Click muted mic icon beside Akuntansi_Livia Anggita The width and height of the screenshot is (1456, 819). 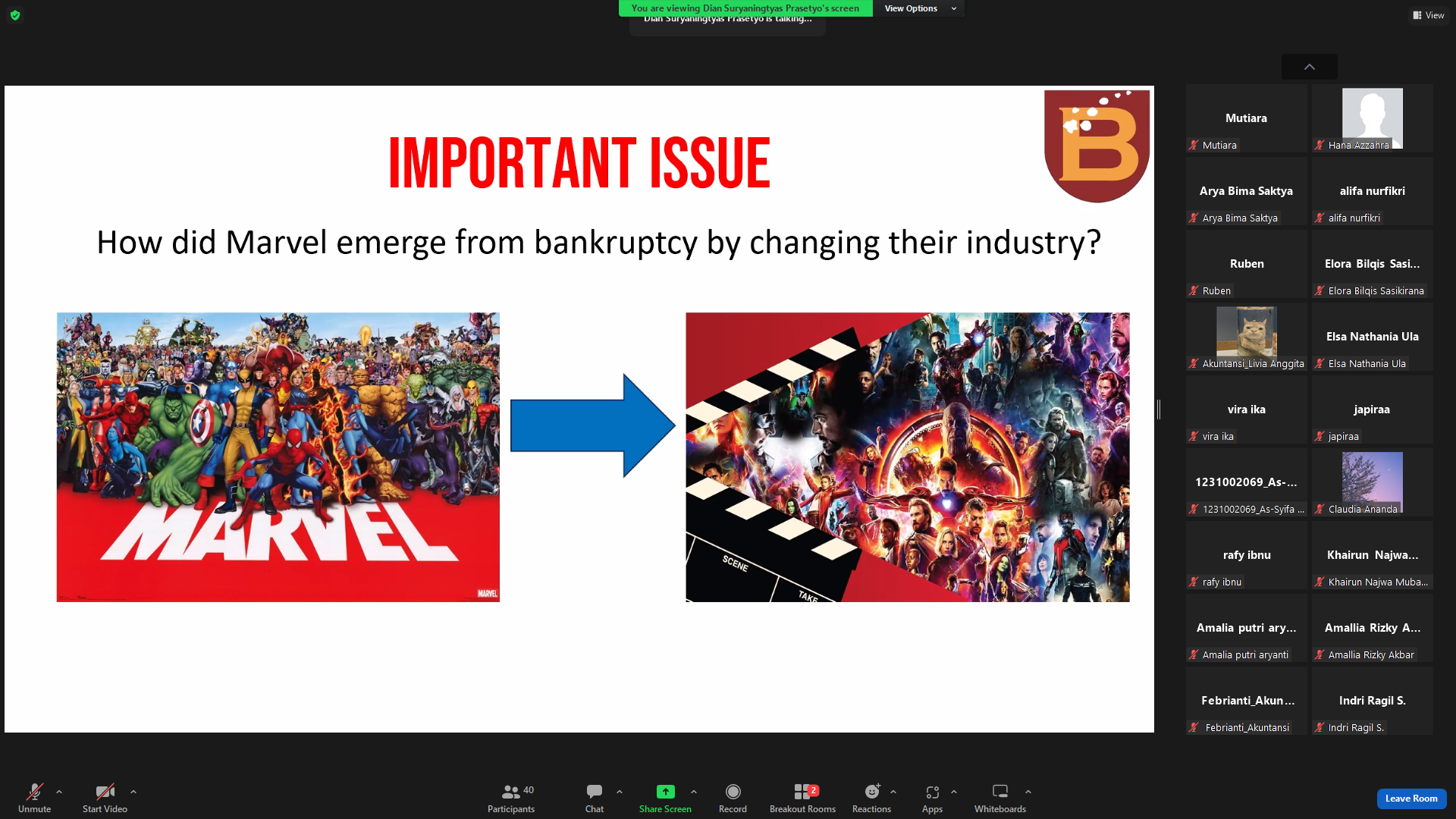pos(1194,363)
